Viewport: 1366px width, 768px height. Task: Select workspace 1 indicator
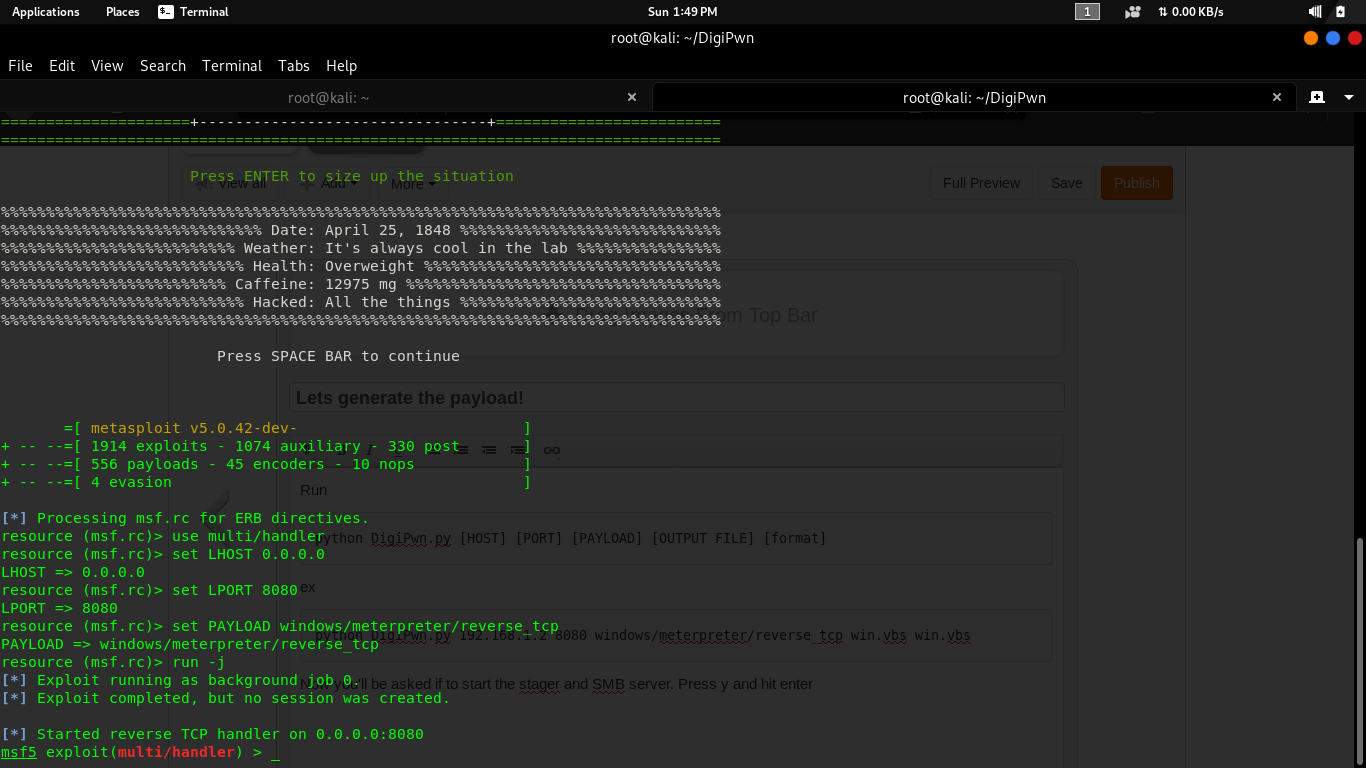(x=1087, y=12)
